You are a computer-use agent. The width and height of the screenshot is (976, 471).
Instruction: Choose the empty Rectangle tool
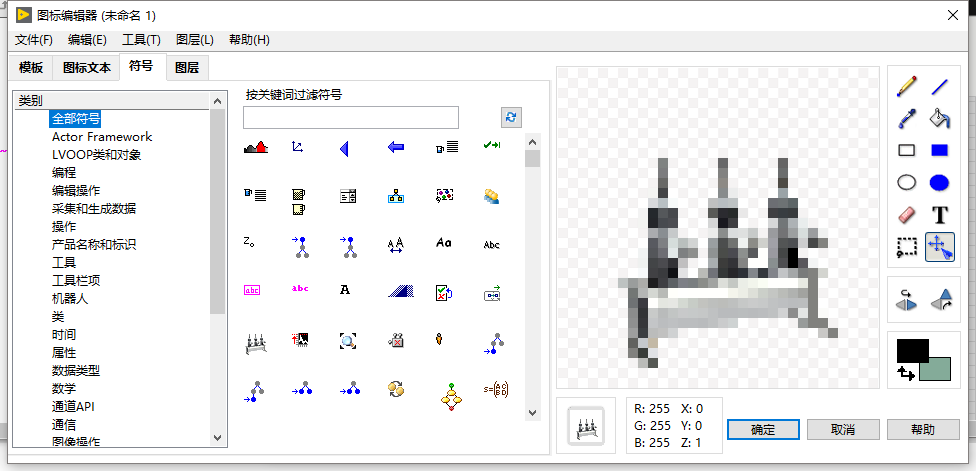pos(907,150)
